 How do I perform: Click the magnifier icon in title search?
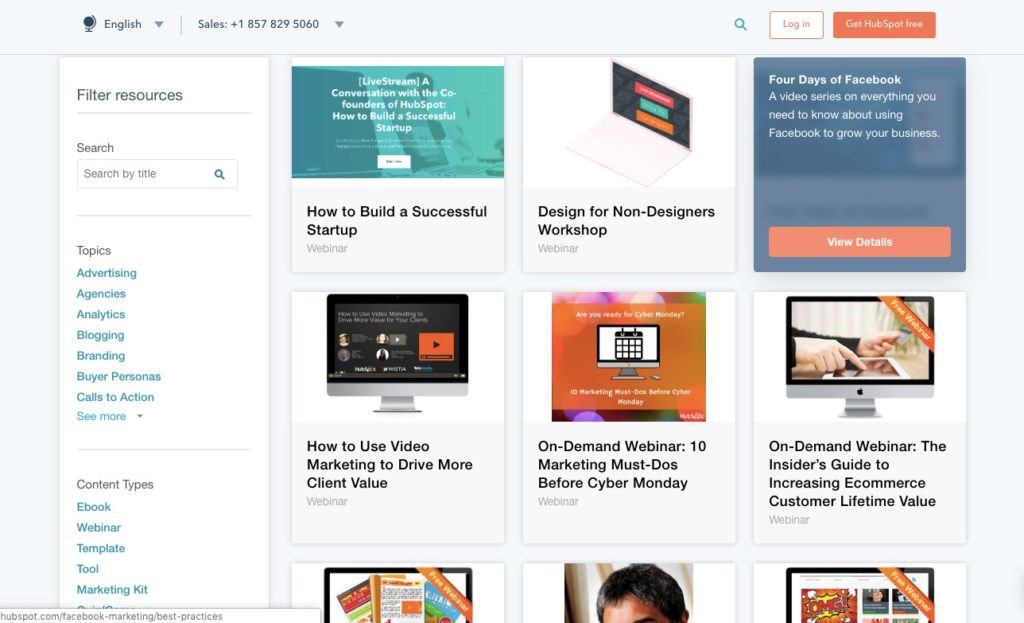coord(219,174)
